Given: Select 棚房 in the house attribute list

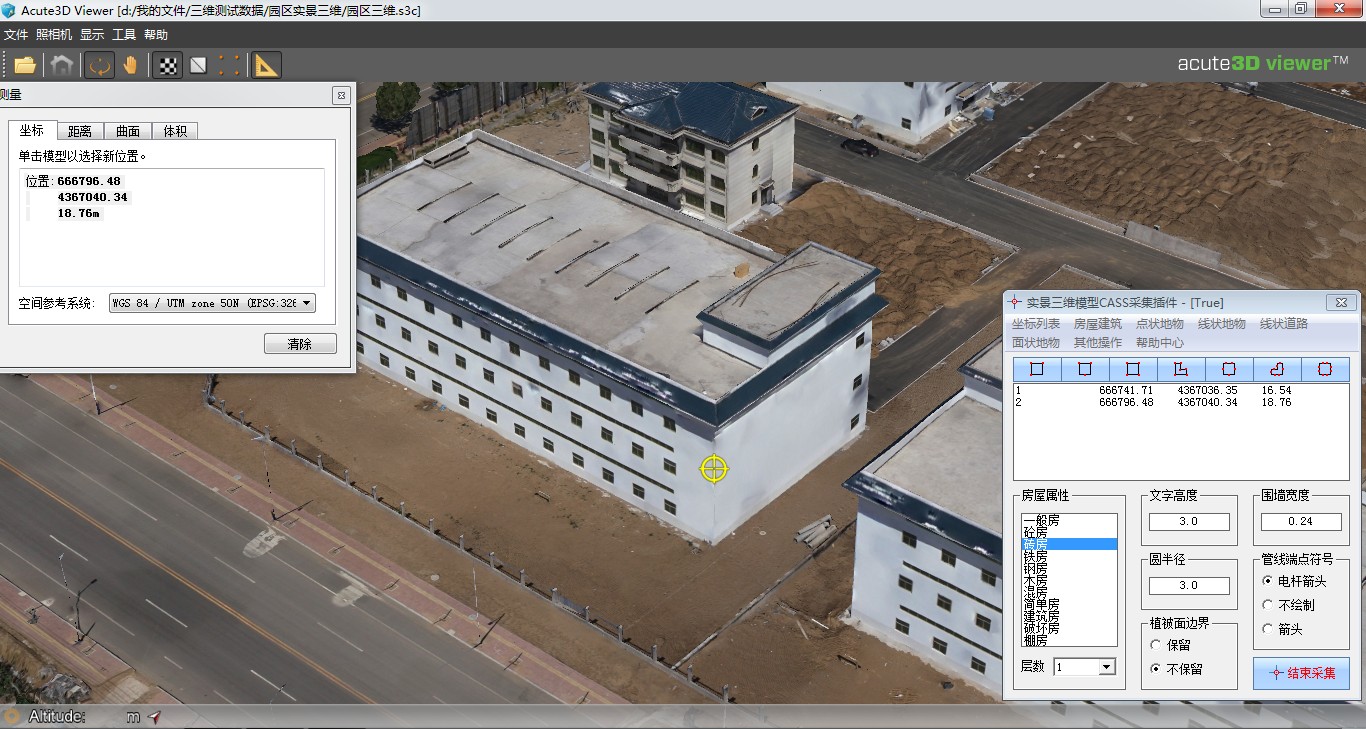Looking at the screenshot, I should point(1068,640).
